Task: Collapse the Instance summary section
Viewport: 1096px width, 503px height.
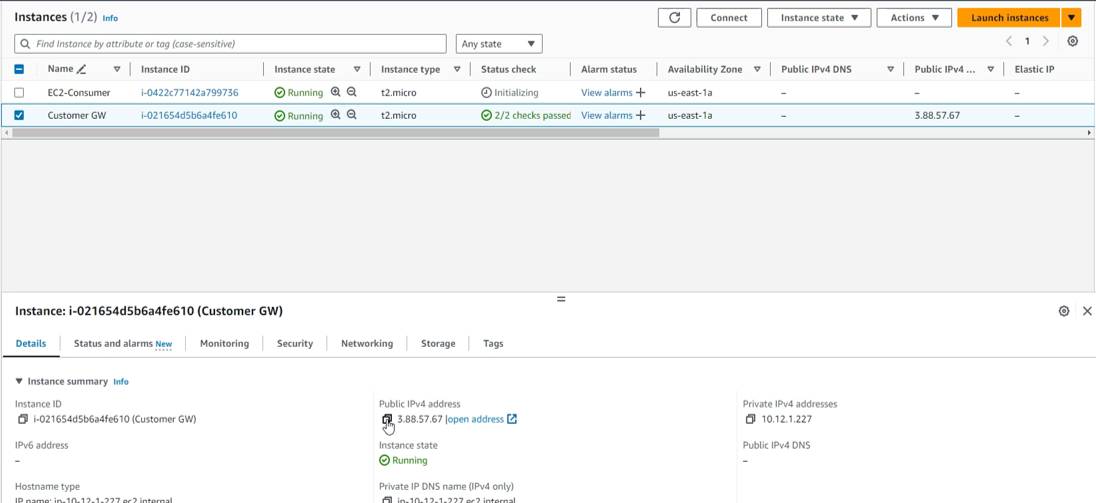Action: click(19, 381)
